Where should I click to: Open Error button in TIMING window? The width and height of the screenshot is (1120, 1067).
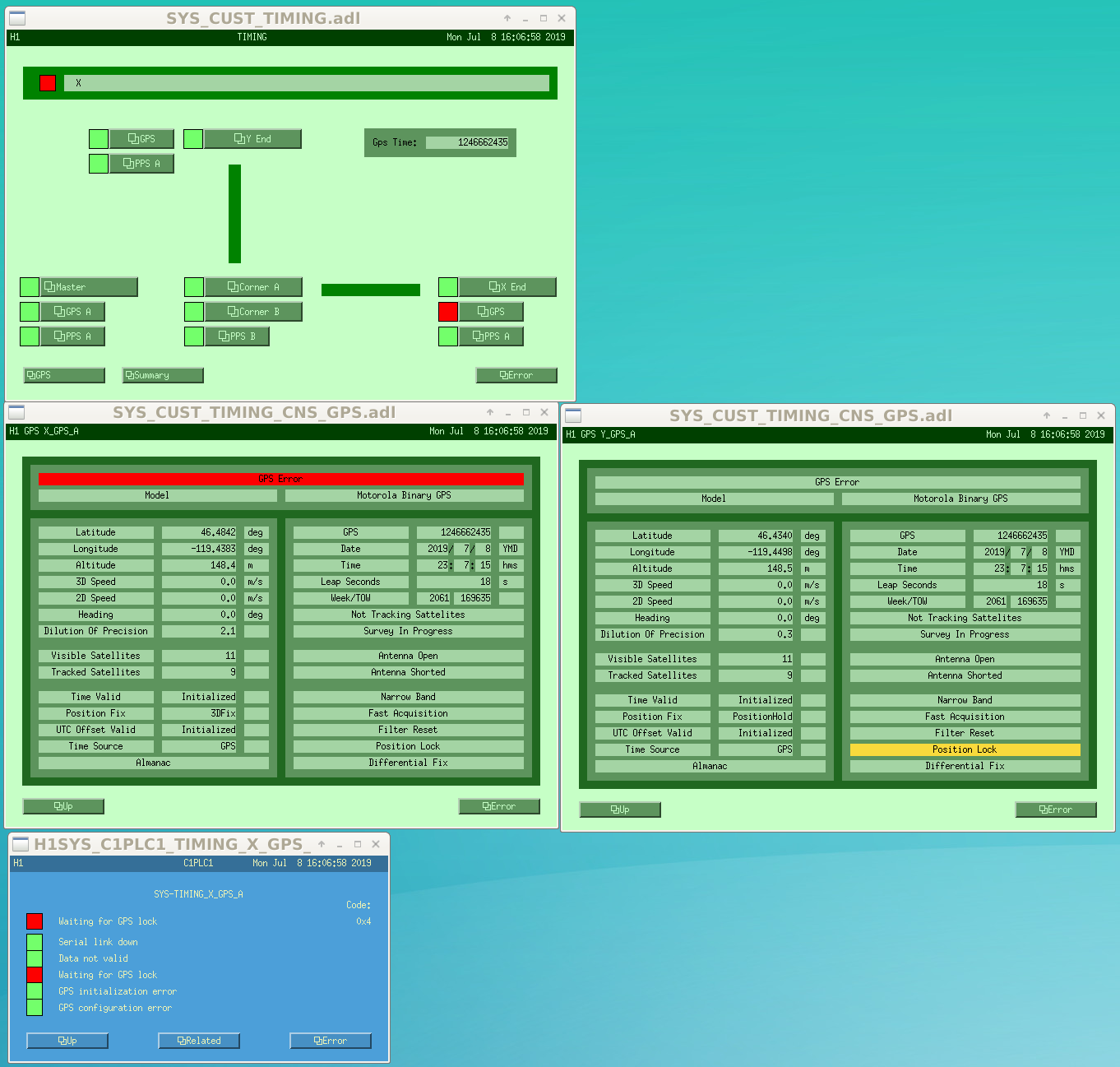[516, 375]
